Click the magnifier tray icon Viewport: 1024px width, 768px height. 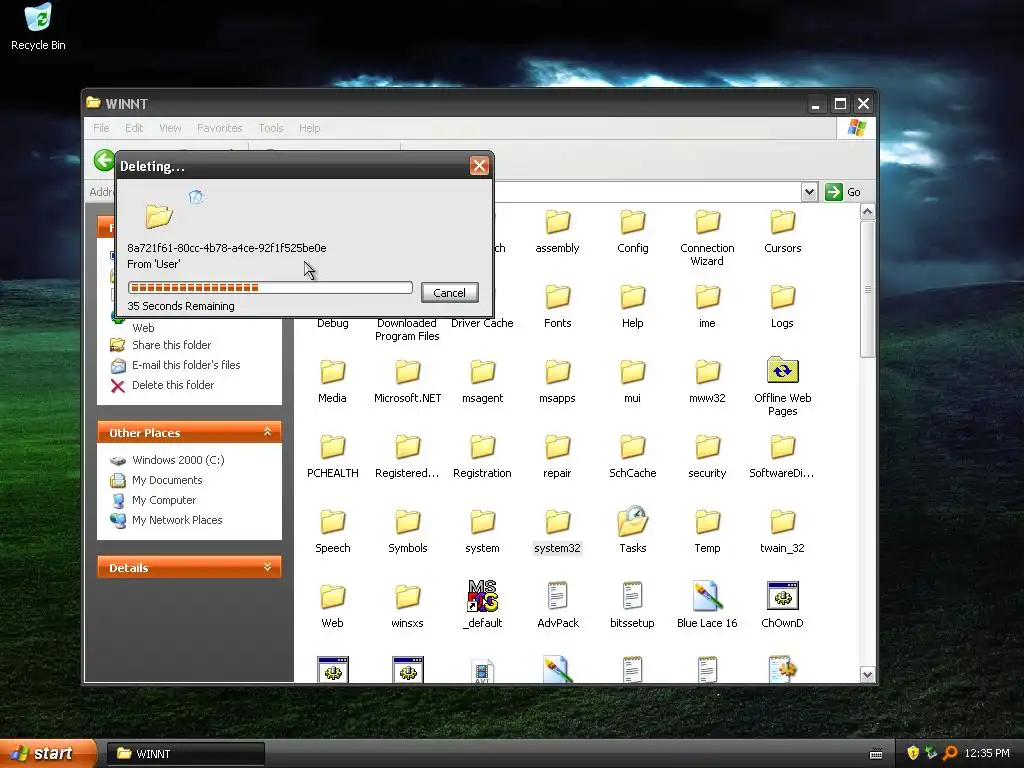pos(950,753)
